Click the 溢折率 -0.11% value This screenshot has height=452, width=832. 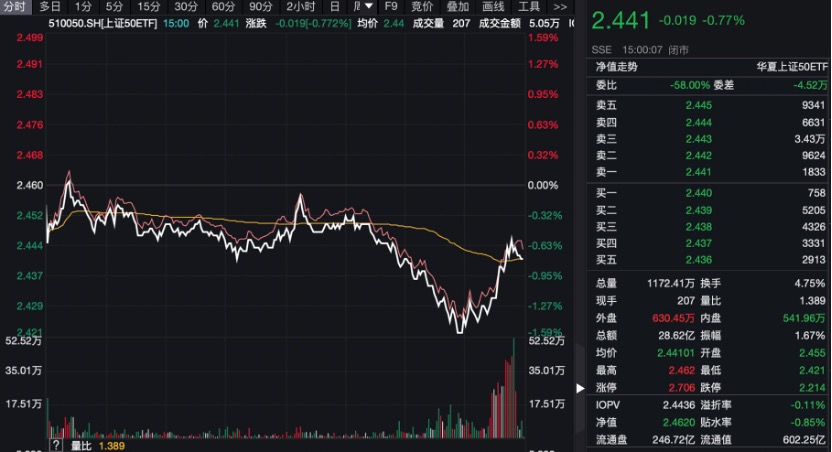(808, 405)
